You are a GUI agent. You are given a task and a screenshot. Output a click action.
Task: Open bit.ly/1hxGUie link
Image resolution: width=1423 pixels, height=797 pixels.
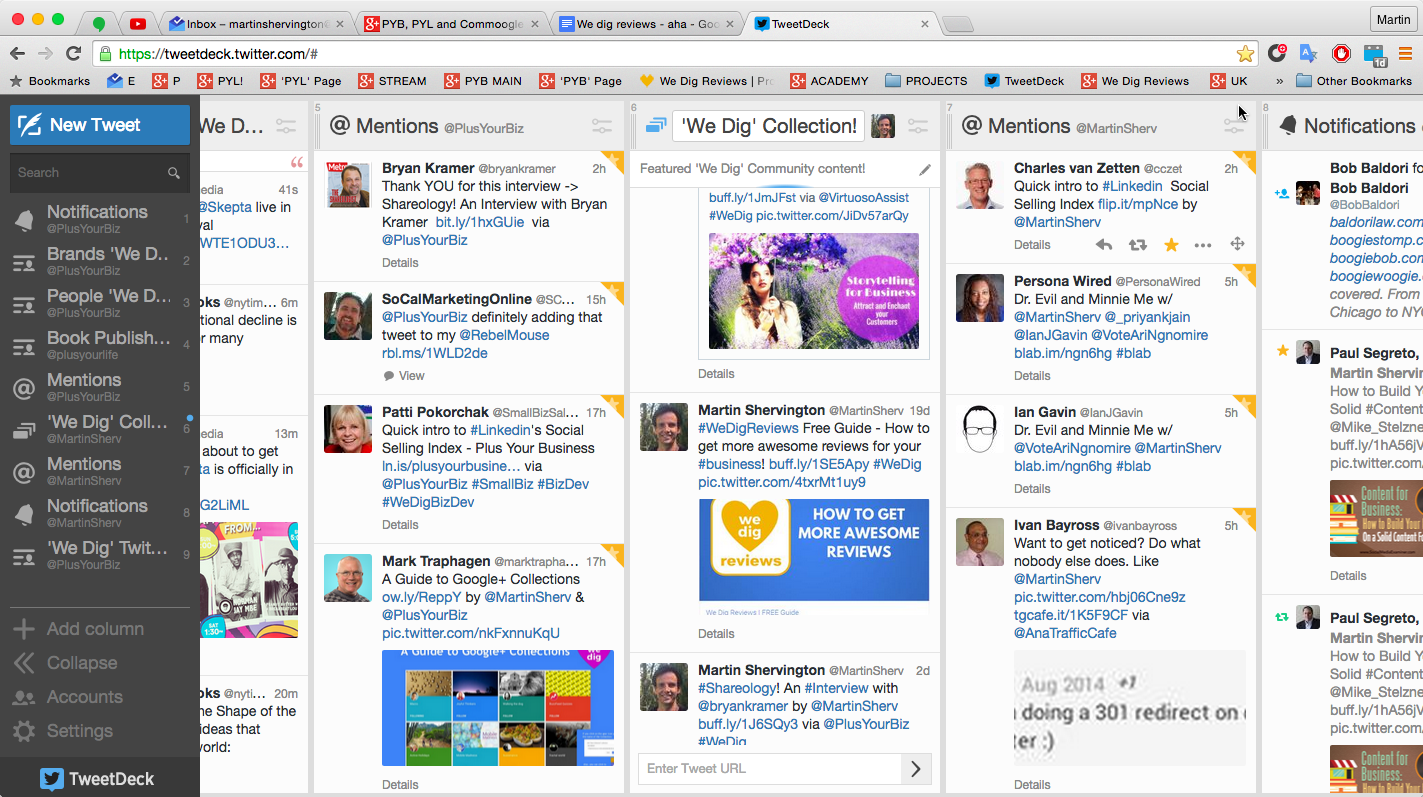(x=480, y=222)
